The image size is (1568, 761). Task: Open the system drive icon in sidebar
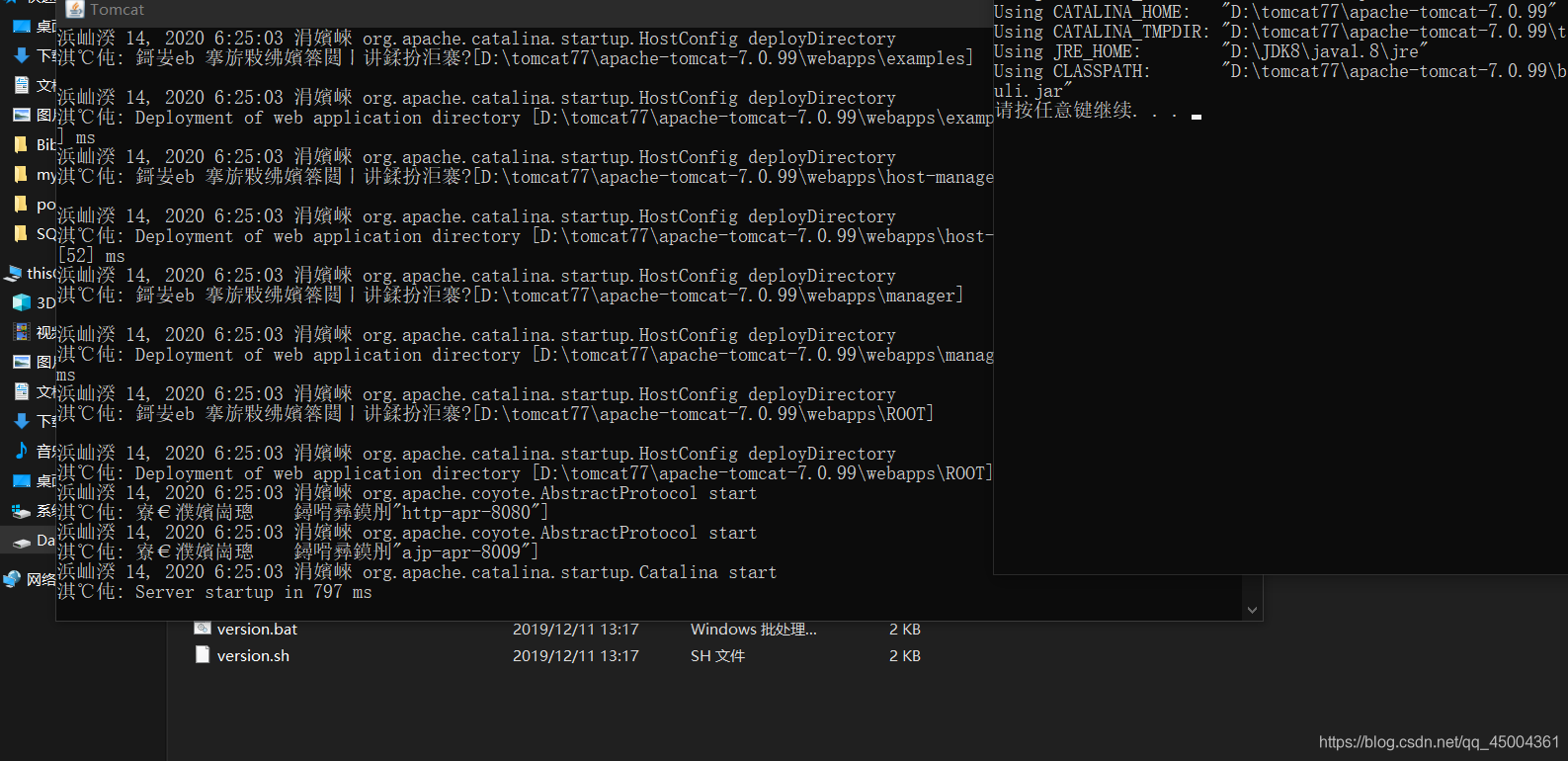(x=22, y=511)
